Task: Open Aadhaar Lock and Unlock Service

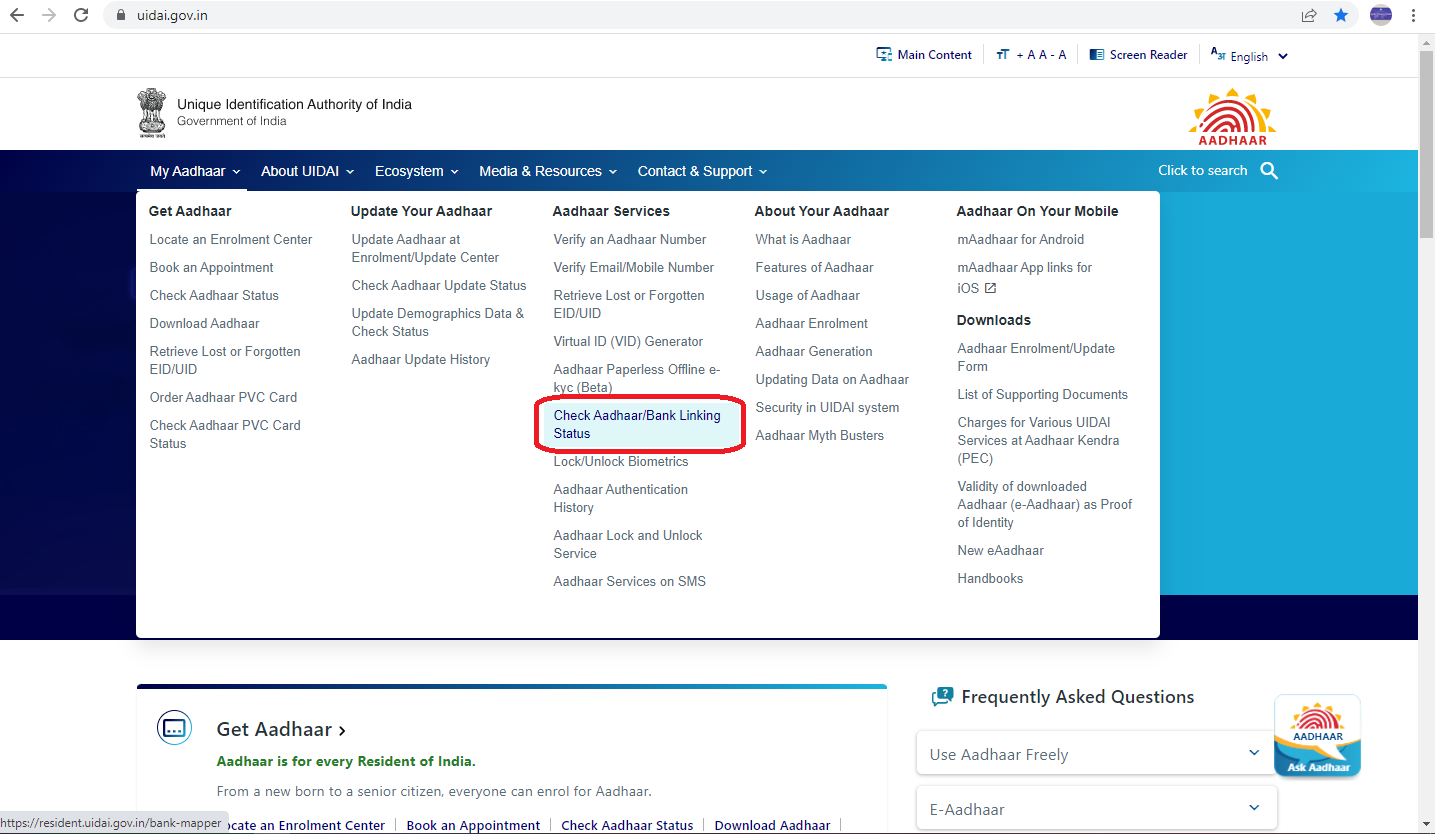Action: 628,545
